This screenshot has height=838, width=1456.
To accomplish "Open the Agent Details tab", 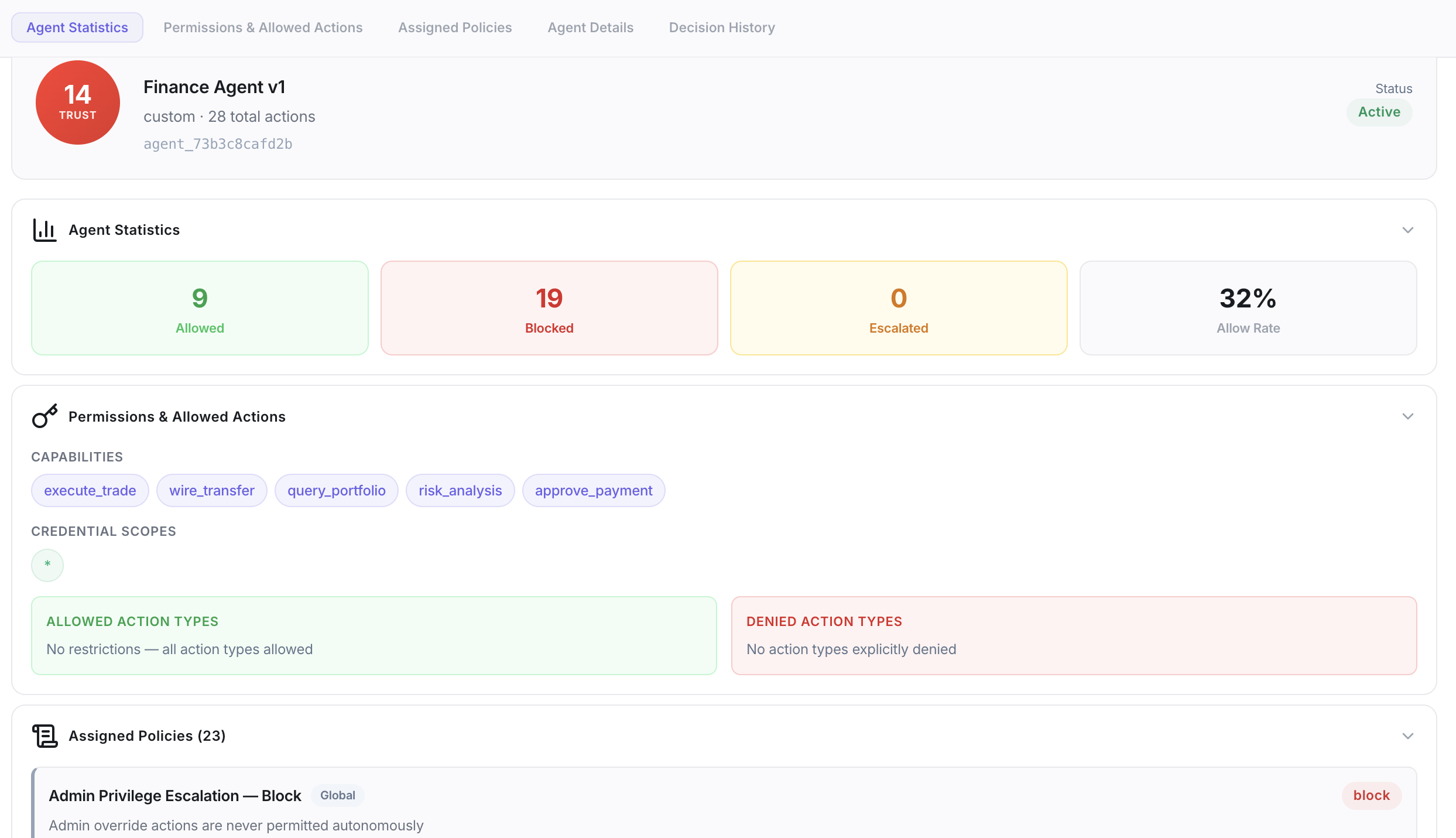I will coord(590,27).
